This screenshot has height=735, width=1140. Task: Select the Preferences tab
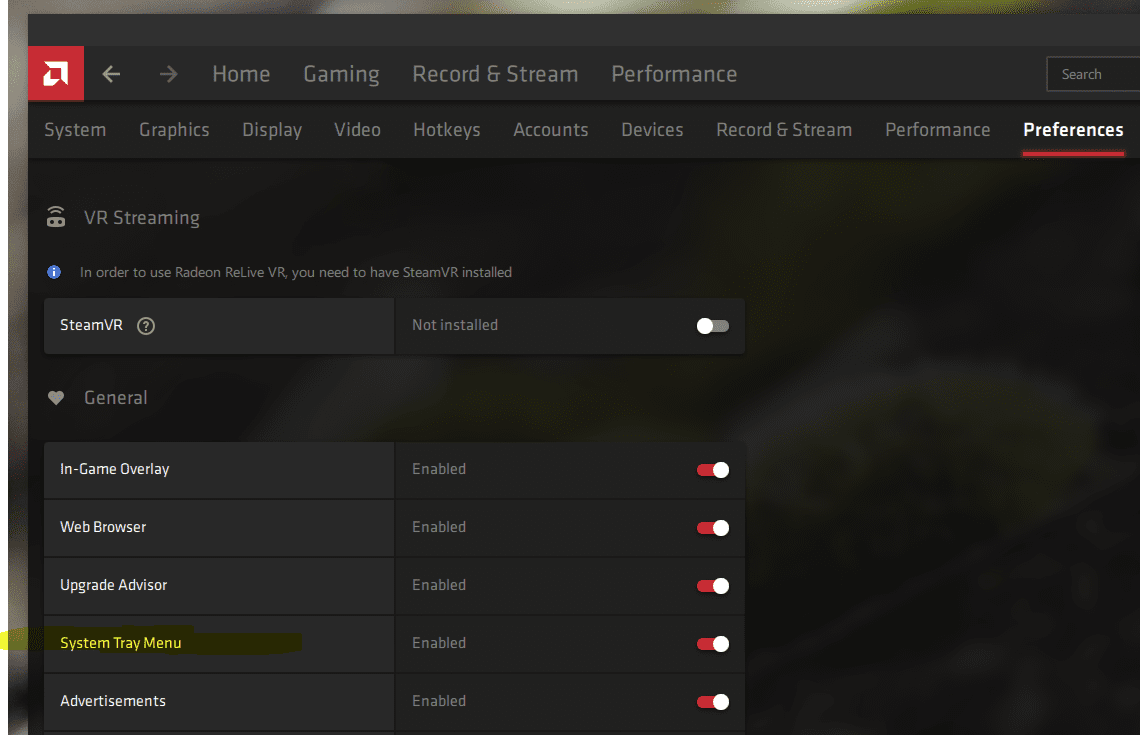click(x=1073, y=130)
